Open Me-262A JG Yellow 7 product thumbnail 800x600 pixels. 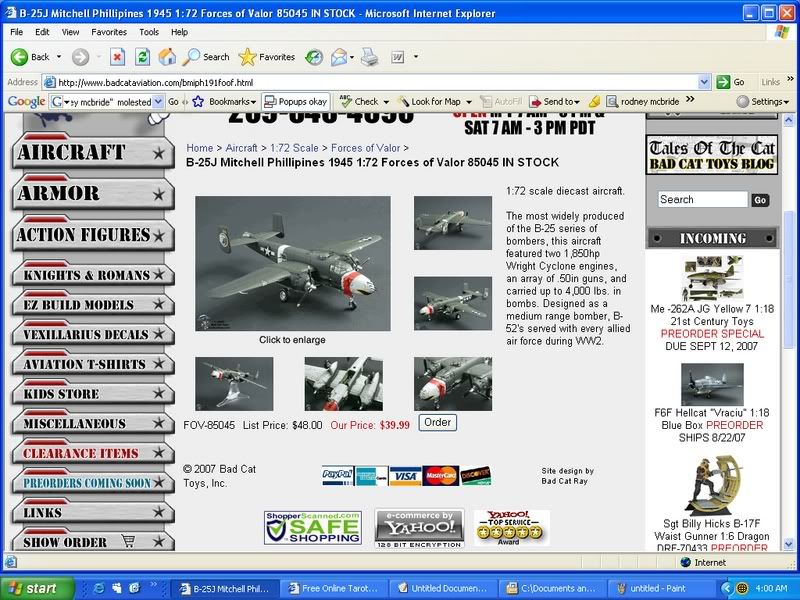tap(712, 278)
